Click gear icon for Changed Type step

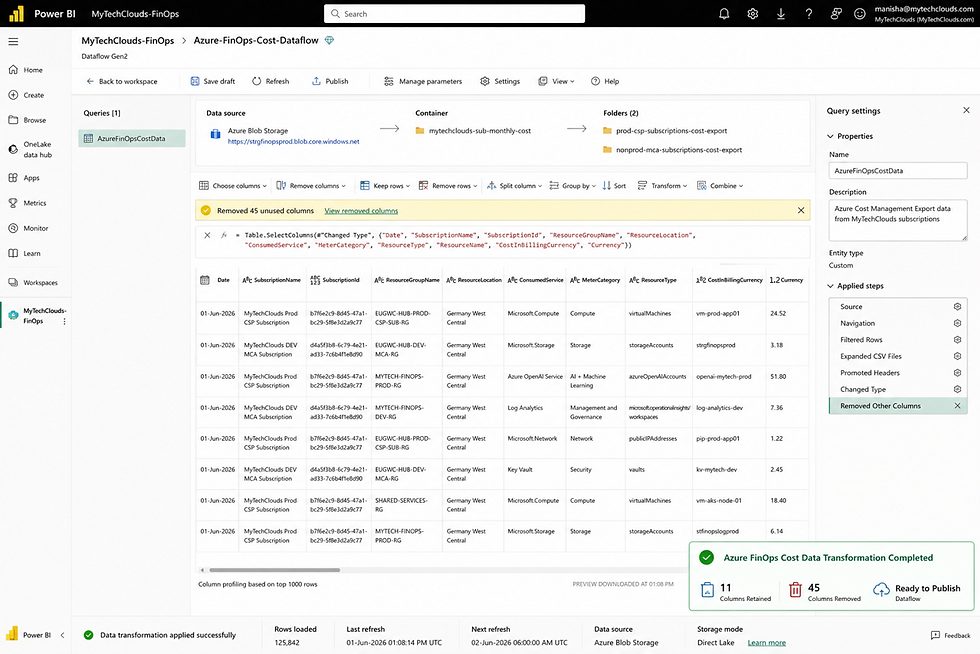coord(957,389)
